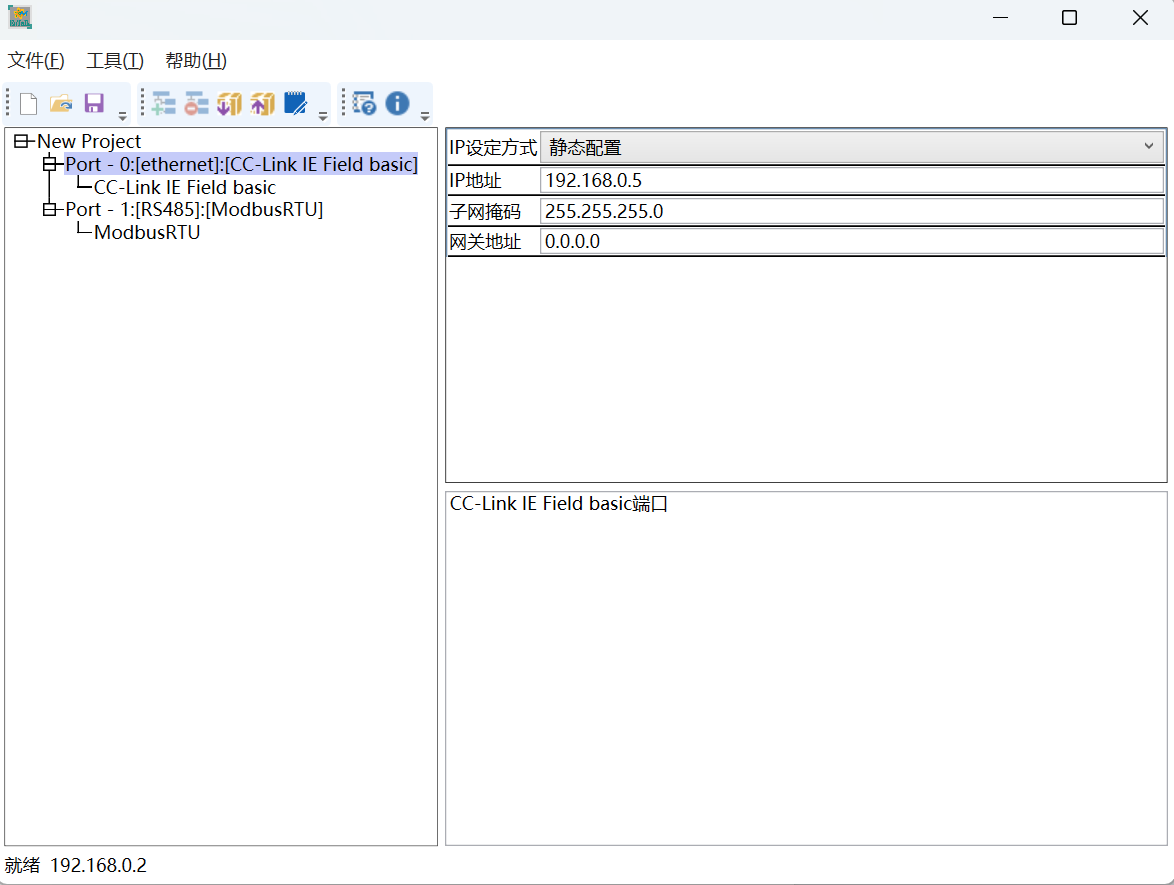Save the project with floppy icon

coord(94,103)
